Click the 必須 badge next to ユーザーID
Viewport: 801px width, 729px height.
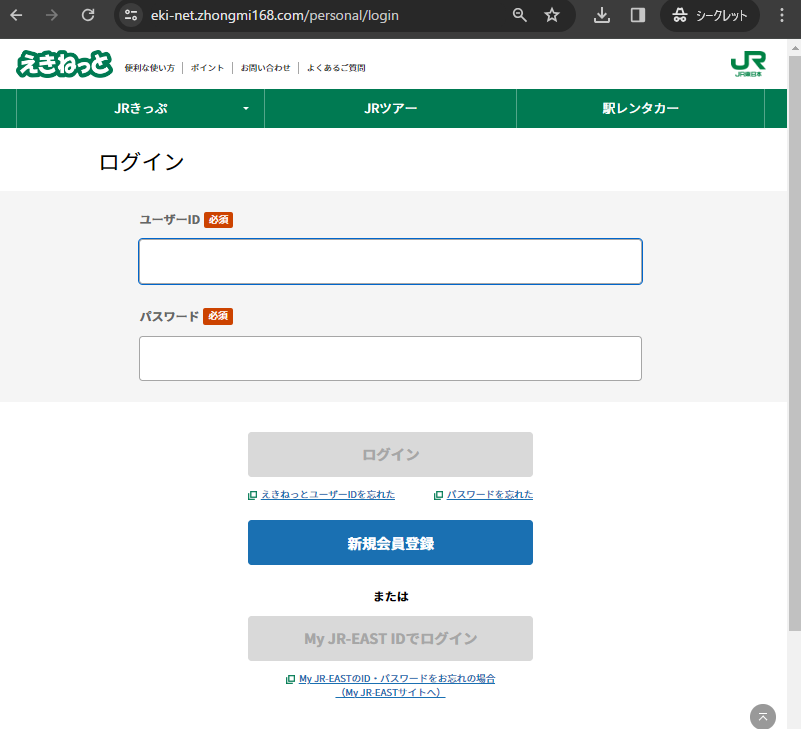pos(219,220)
